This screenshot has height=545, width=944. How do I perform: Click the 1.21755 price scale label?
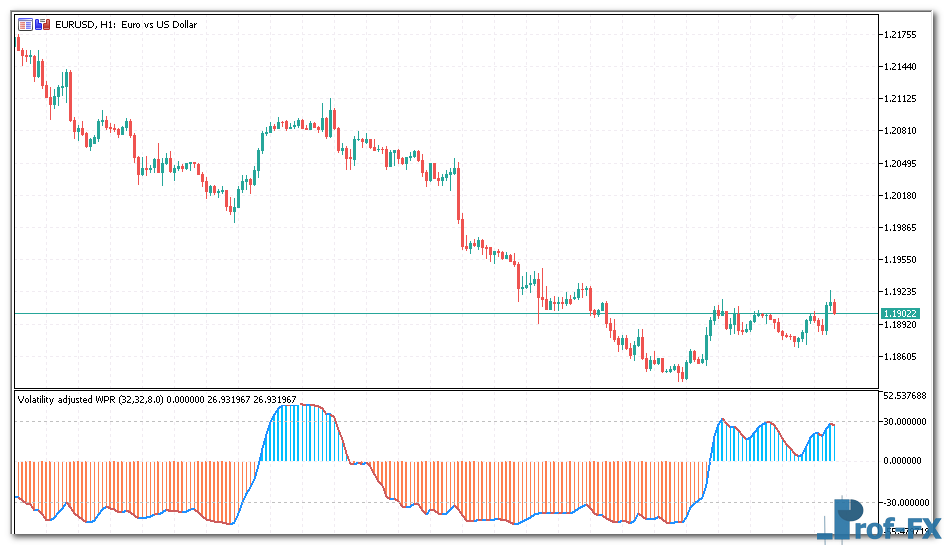(x=902, y=35)
